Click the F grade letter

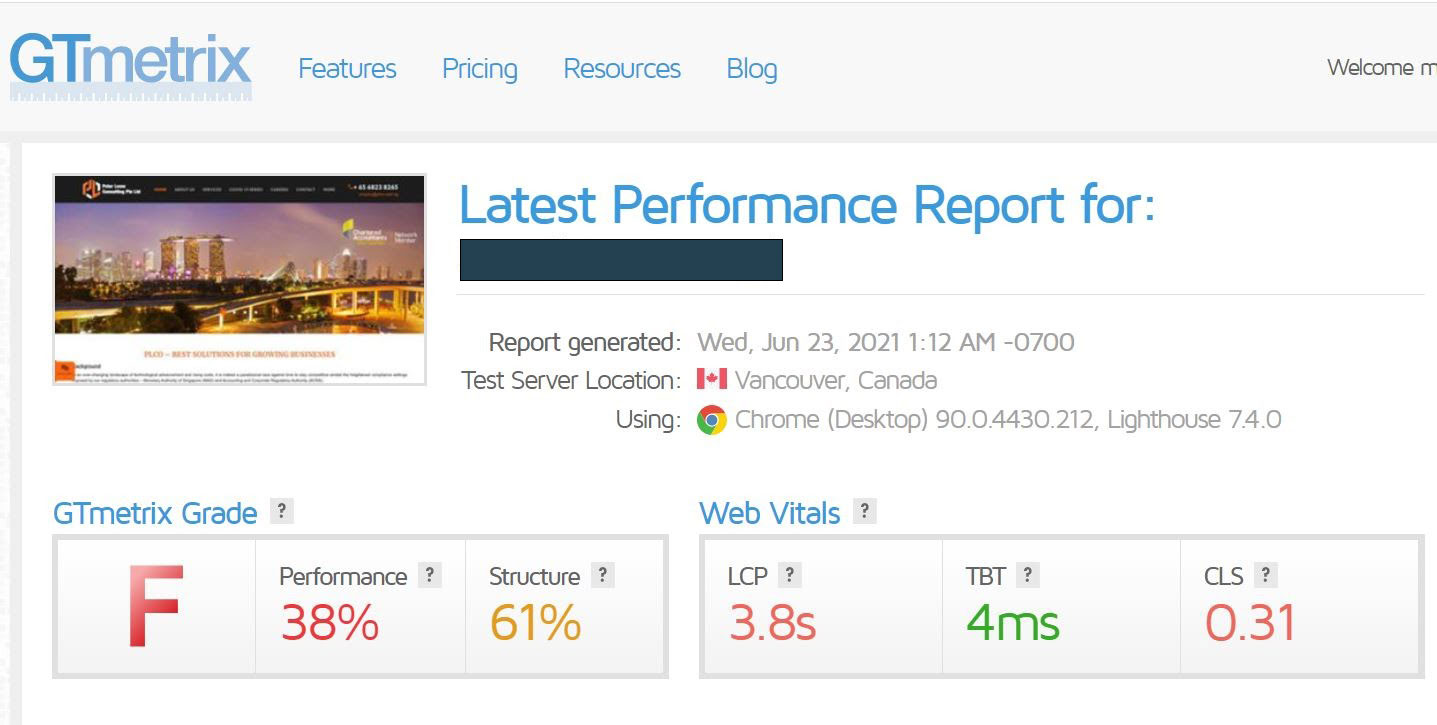(x=155, y=605)
